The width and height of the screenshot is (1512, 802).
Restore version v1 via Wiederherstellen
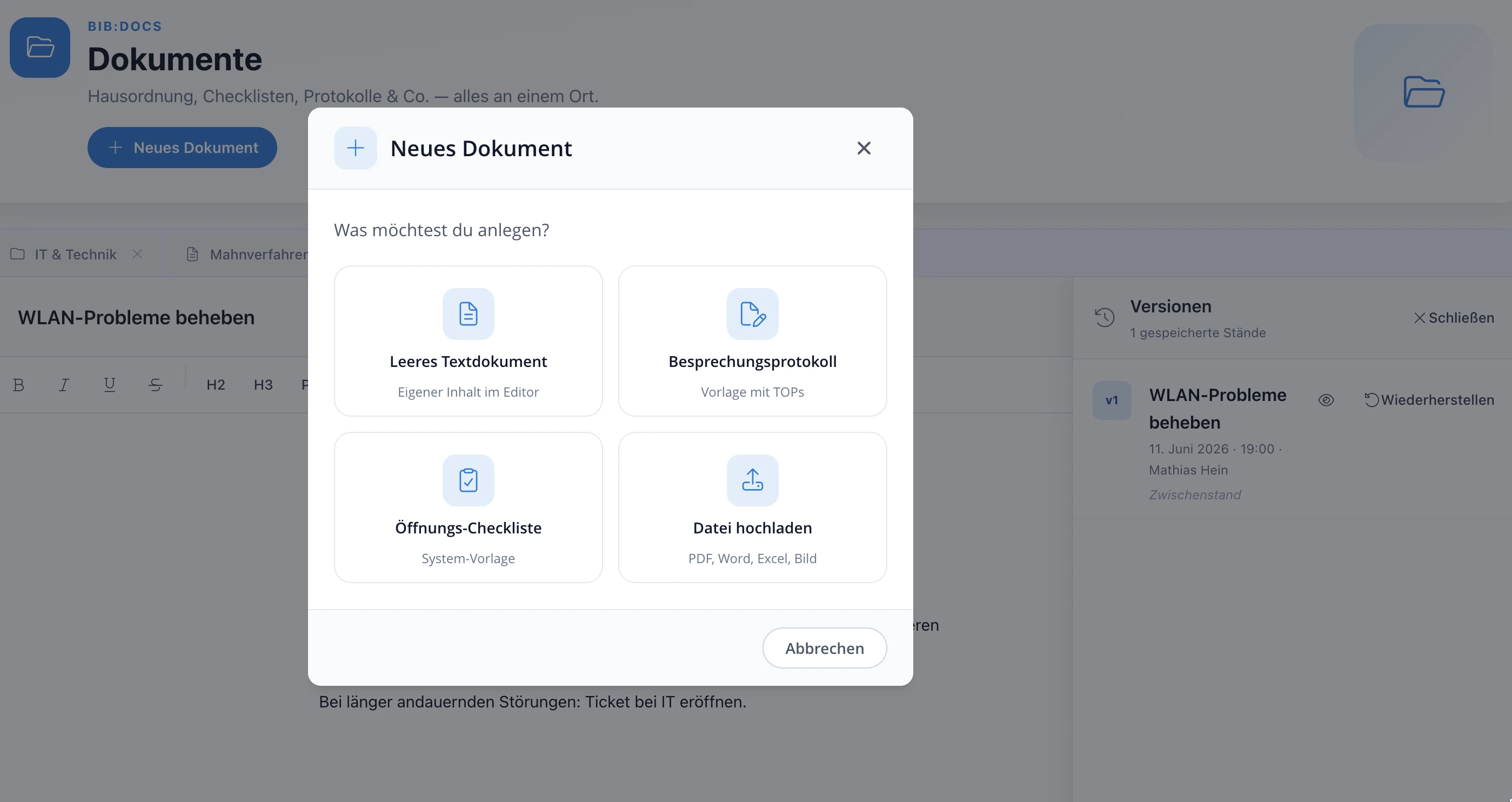[1429, 400]
